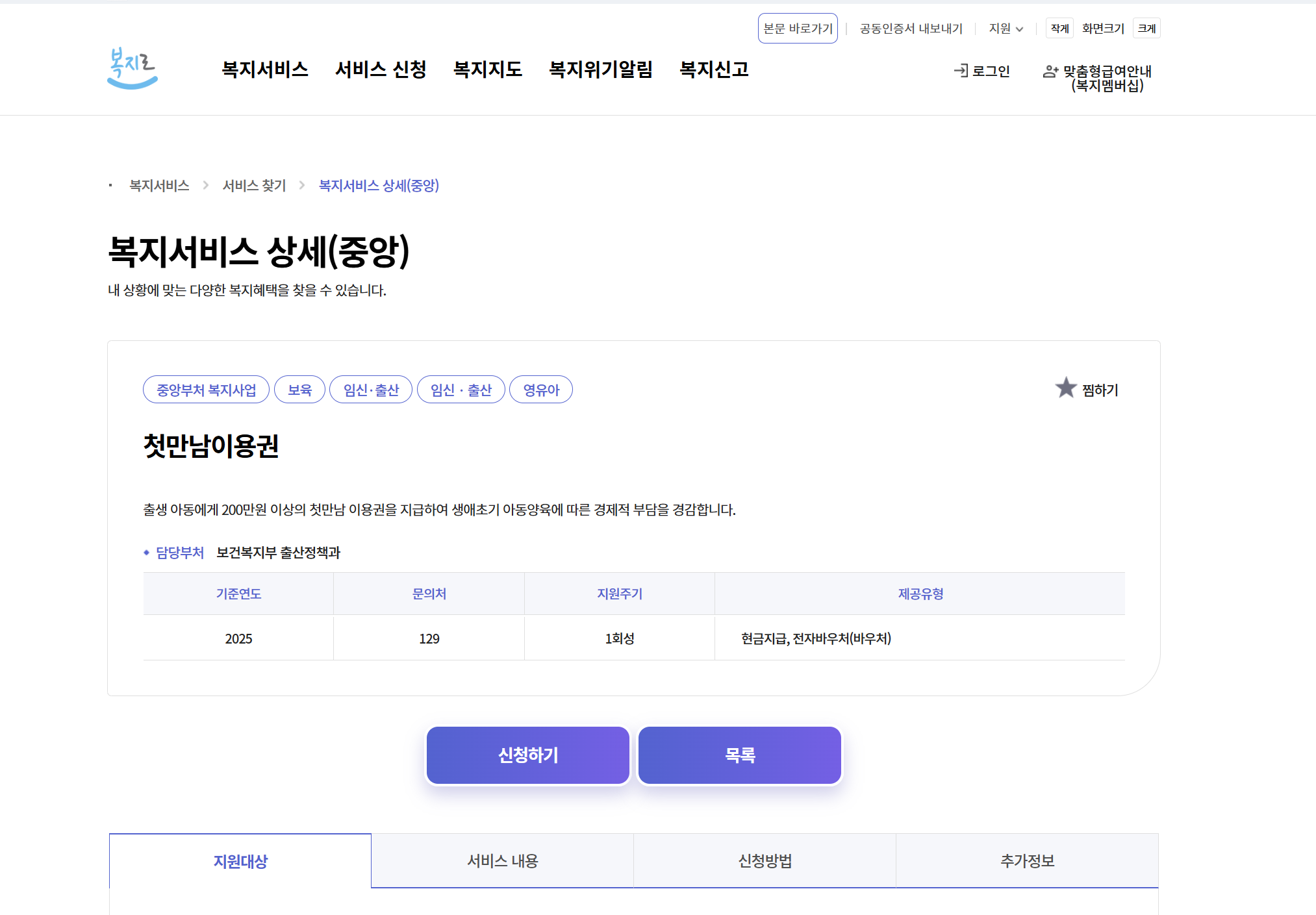Click the 중앙부처 복지사업 tag
The height and width of the screenshot is (915, 1316).
tap(206, 390)
